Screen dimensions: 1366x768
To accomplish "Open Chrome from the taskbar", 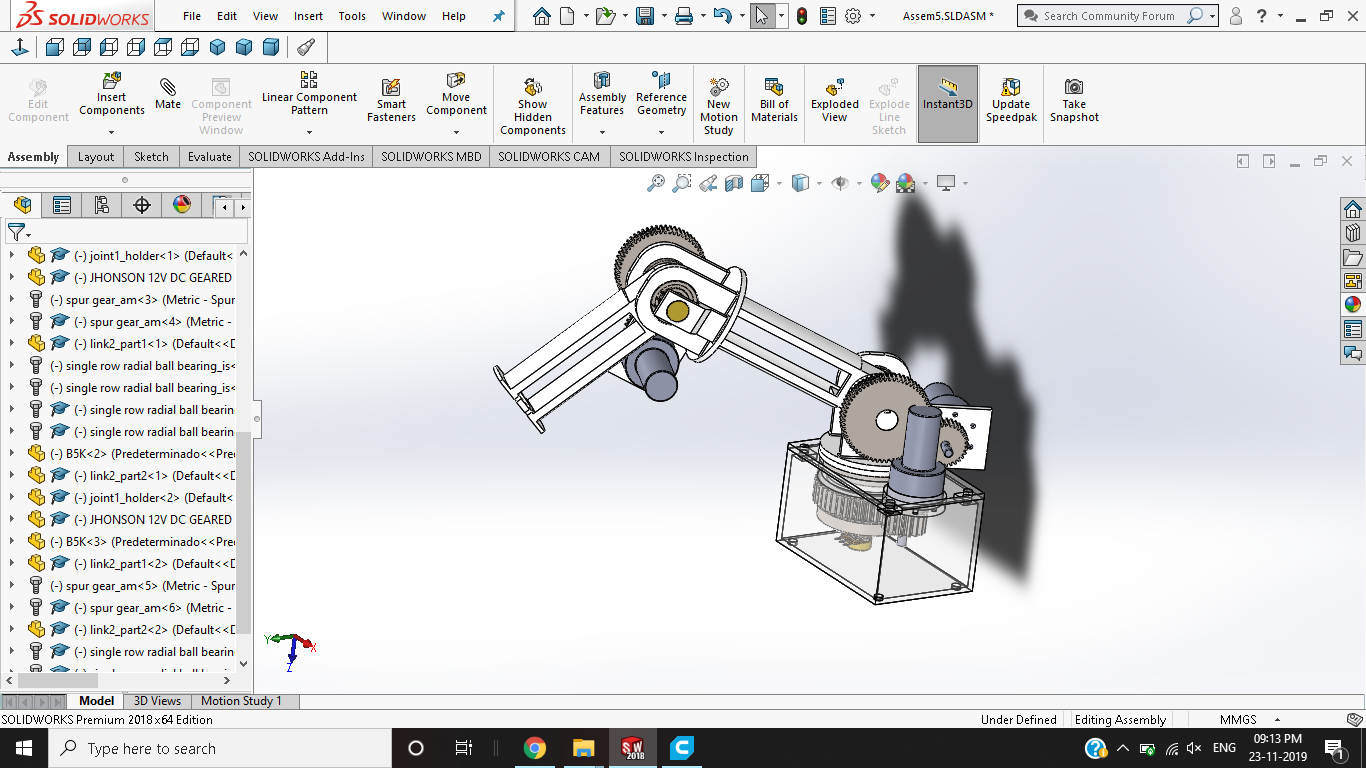I will (x=534, y=748).
